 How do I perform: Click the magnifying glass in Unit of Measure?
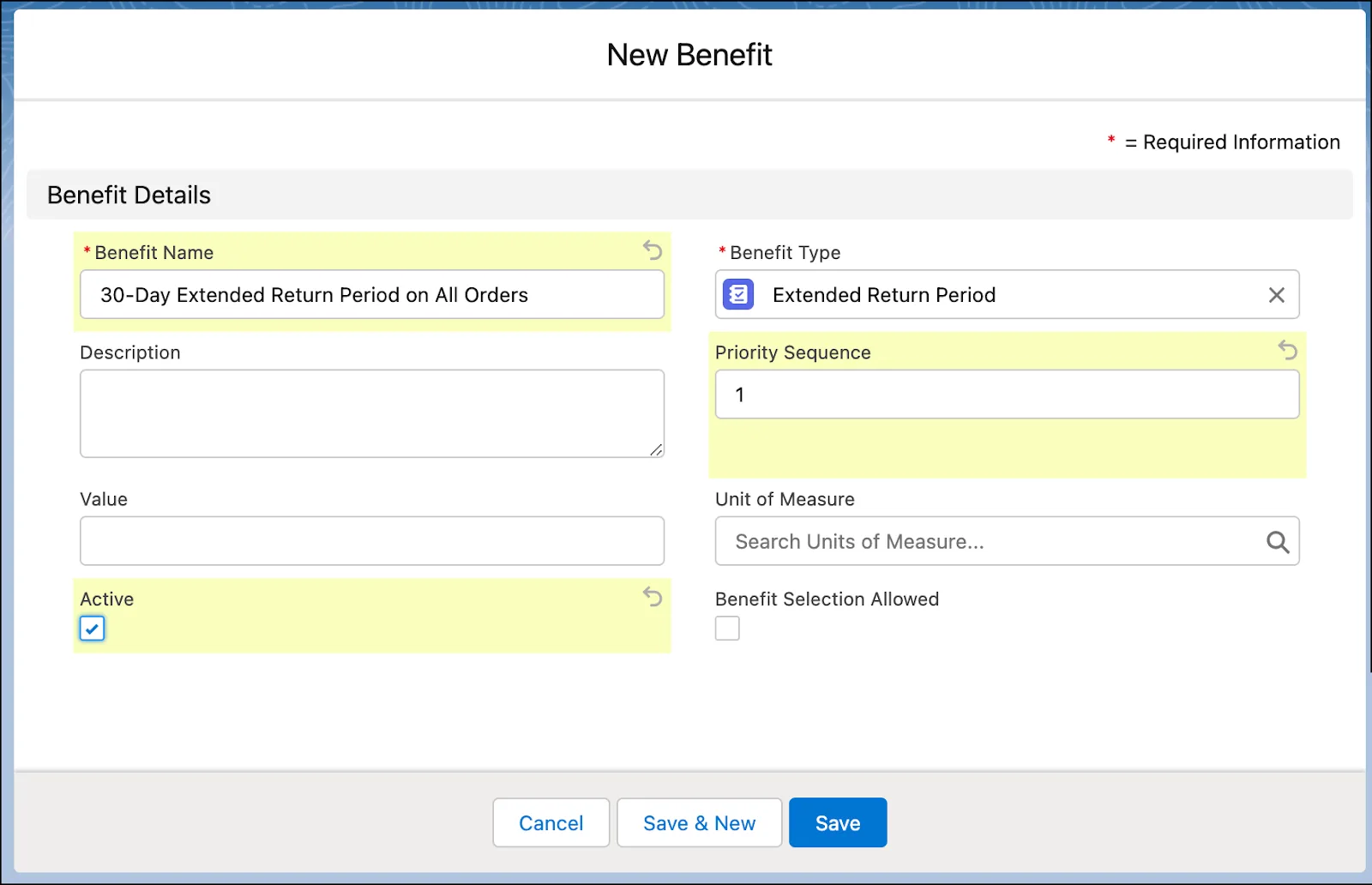click(1277, 541)
